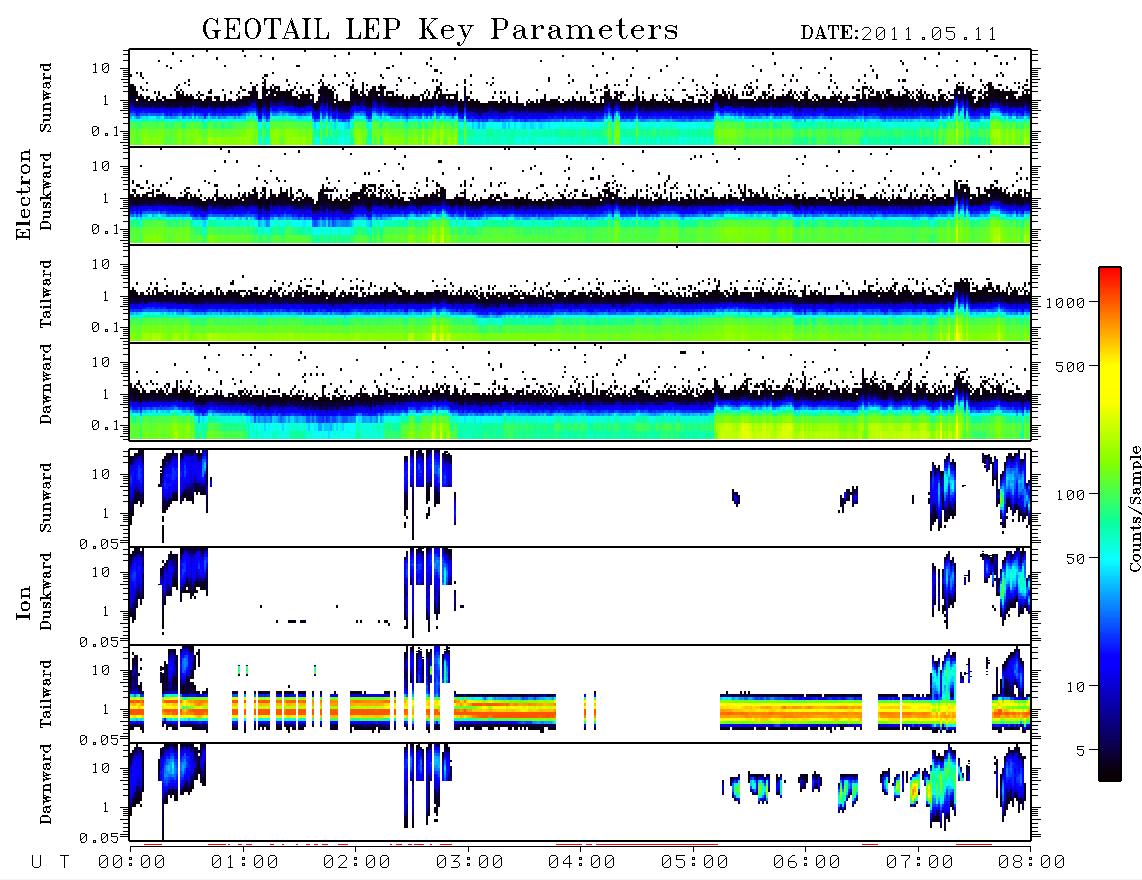This screenshot has height=880, width=1142.
Task: Click the "03:00" time tick label
Action: click(x=470, y=863)
